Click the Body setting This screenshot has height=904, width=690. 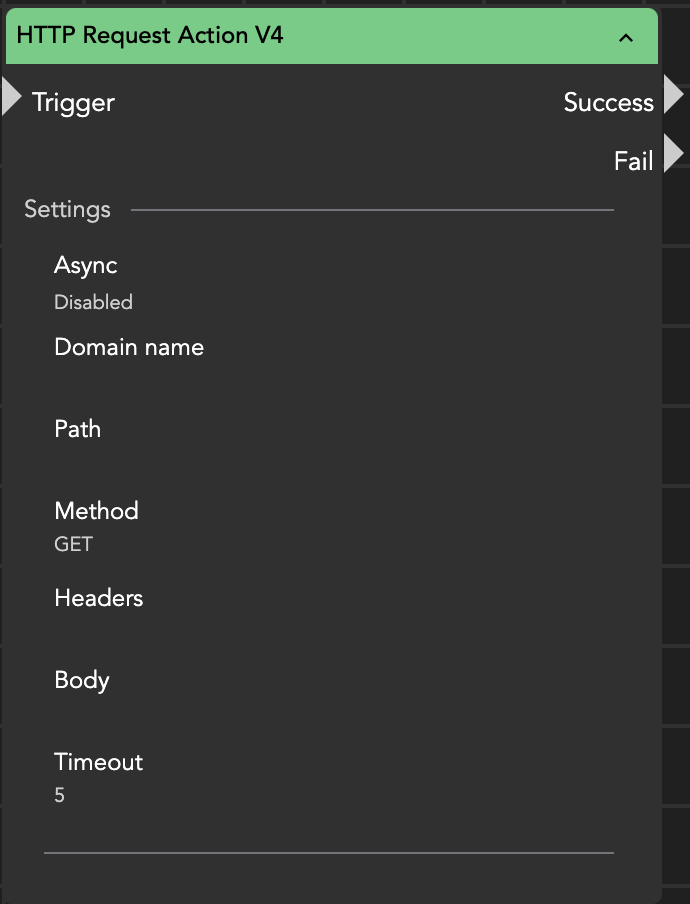81,680
